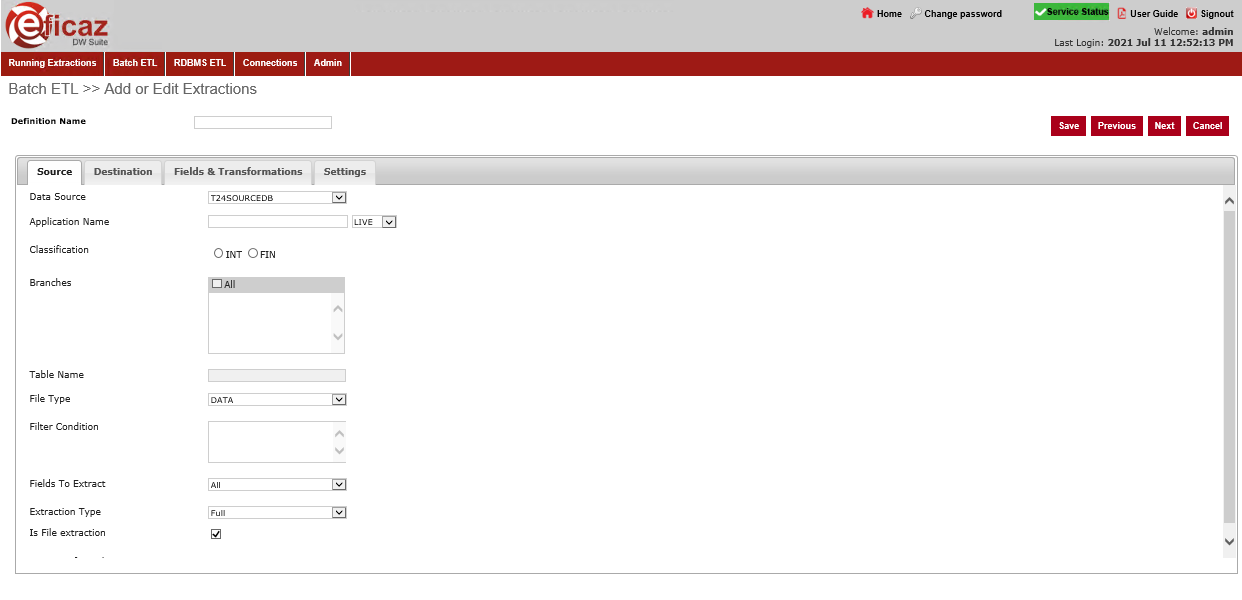Uncheck the Is File extraction checkbox
This screenshot has width=1242, height=600.
[216, 533]
